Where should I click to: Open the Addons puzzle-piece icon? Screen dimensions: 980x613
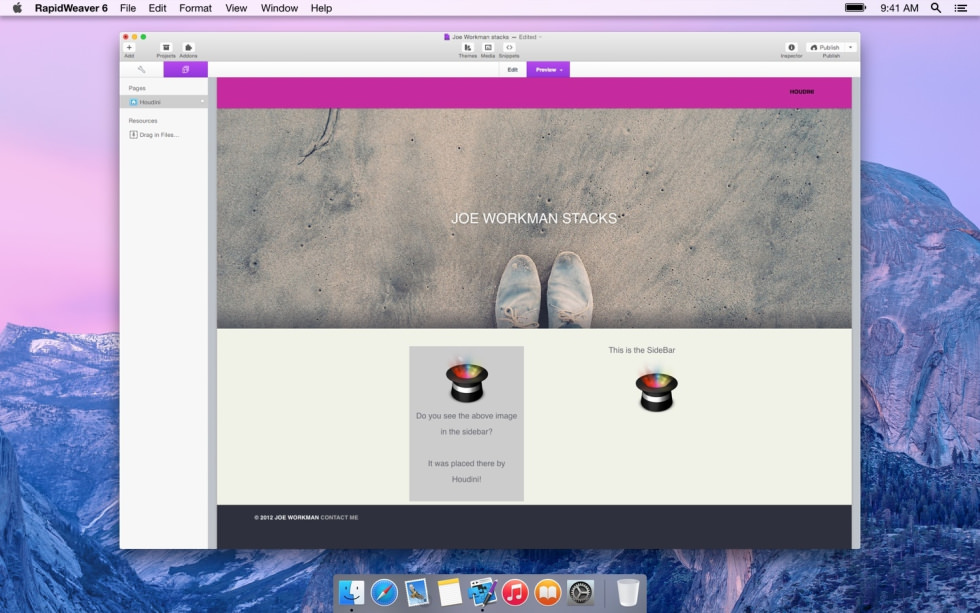(x=188, y=47)
